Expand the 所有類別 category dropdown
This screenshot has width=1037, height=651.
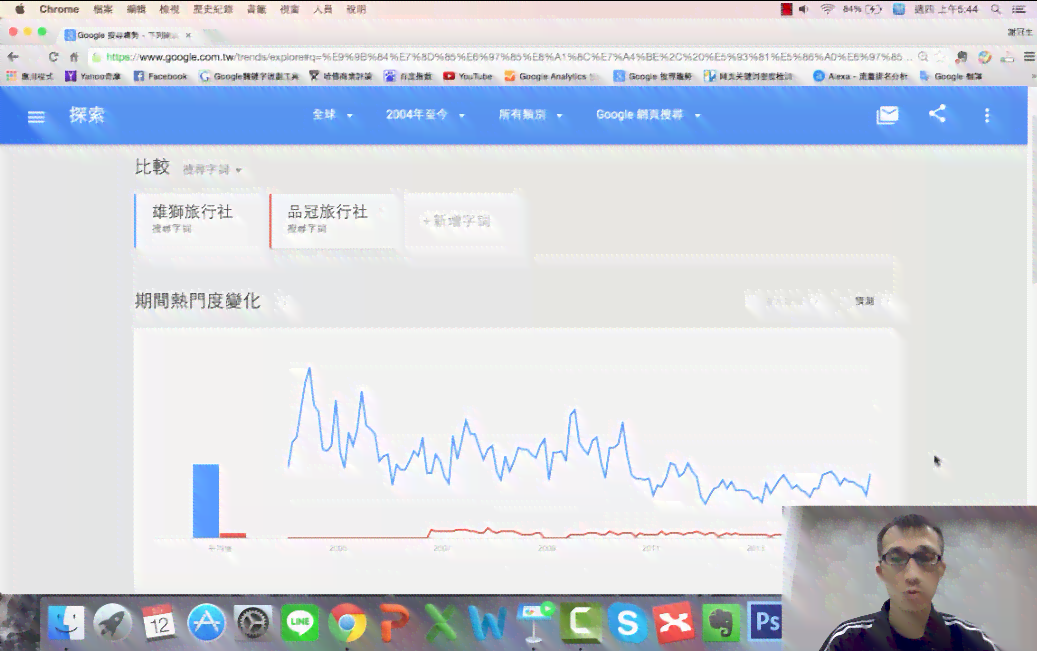(x=530, y=115)
